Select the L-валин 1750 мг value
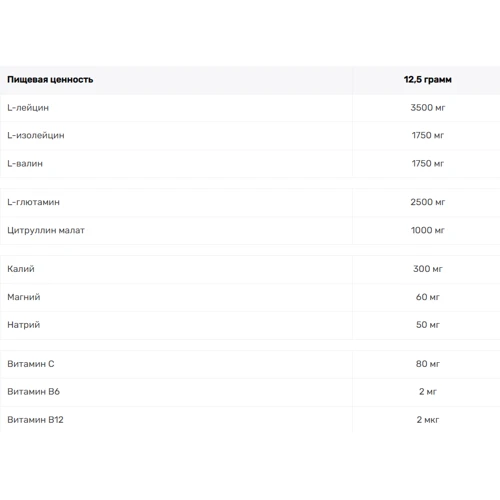 click(428, 164)
